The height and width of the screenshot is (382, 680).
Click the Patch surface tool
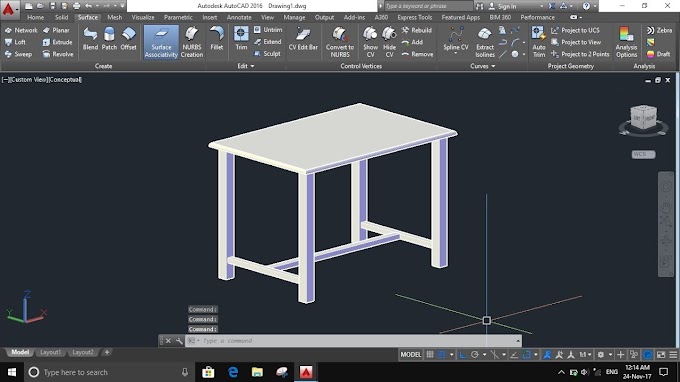[x=109, y=39]
